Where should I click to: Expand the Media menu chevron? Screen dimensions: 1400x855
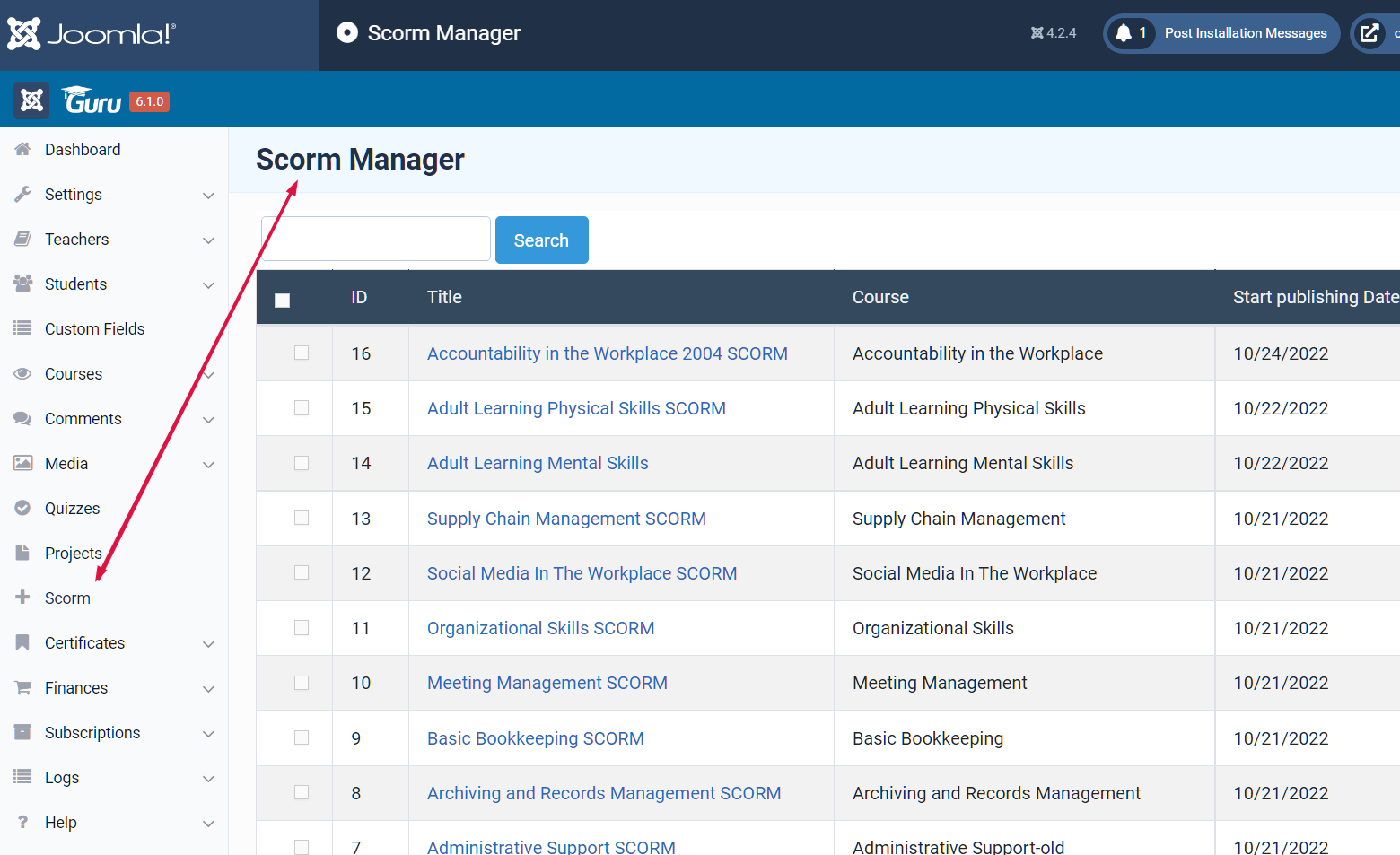pyautogui.click(x=208, y=465)
